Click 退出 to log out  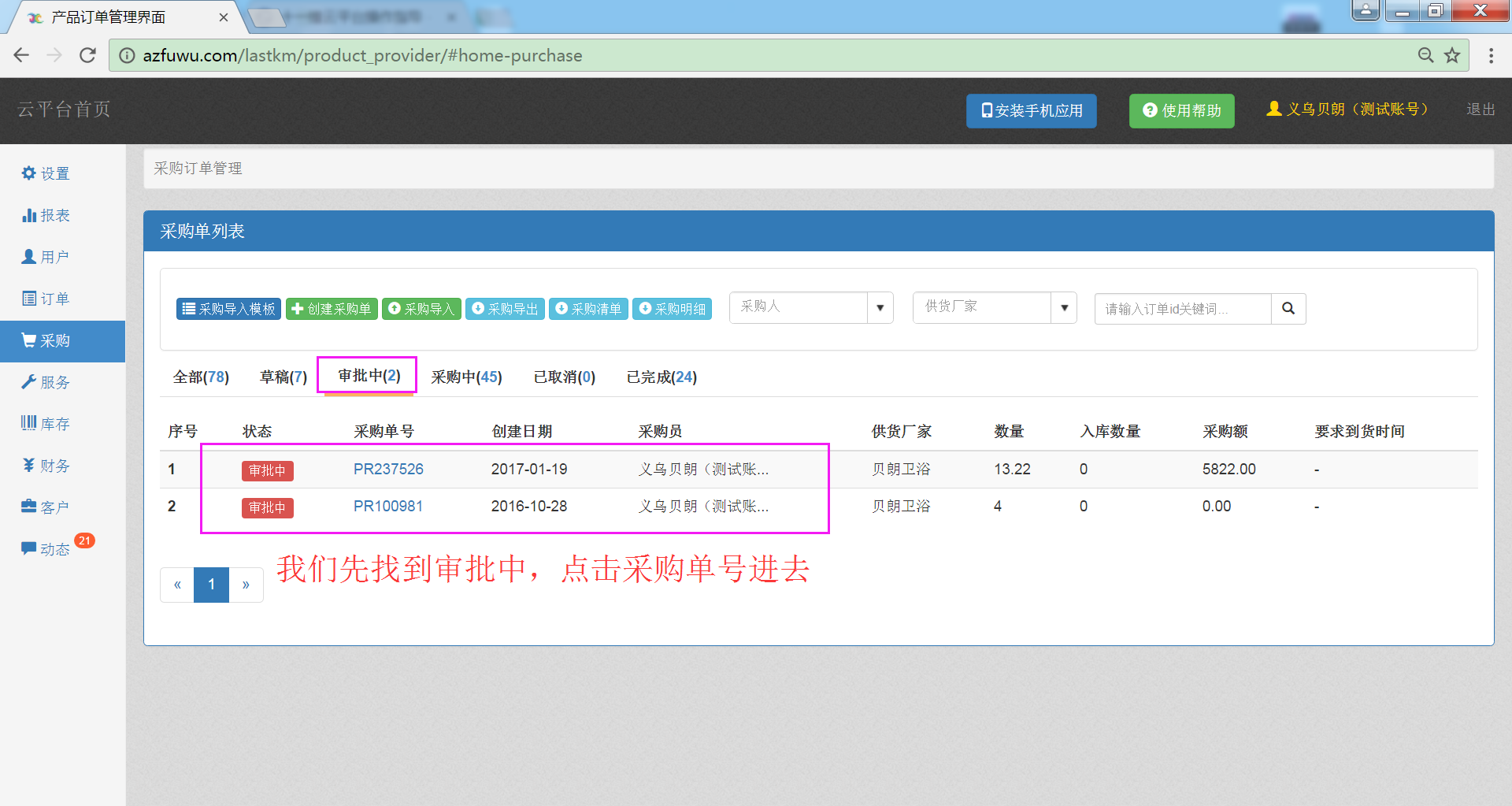click(1480, 110)
